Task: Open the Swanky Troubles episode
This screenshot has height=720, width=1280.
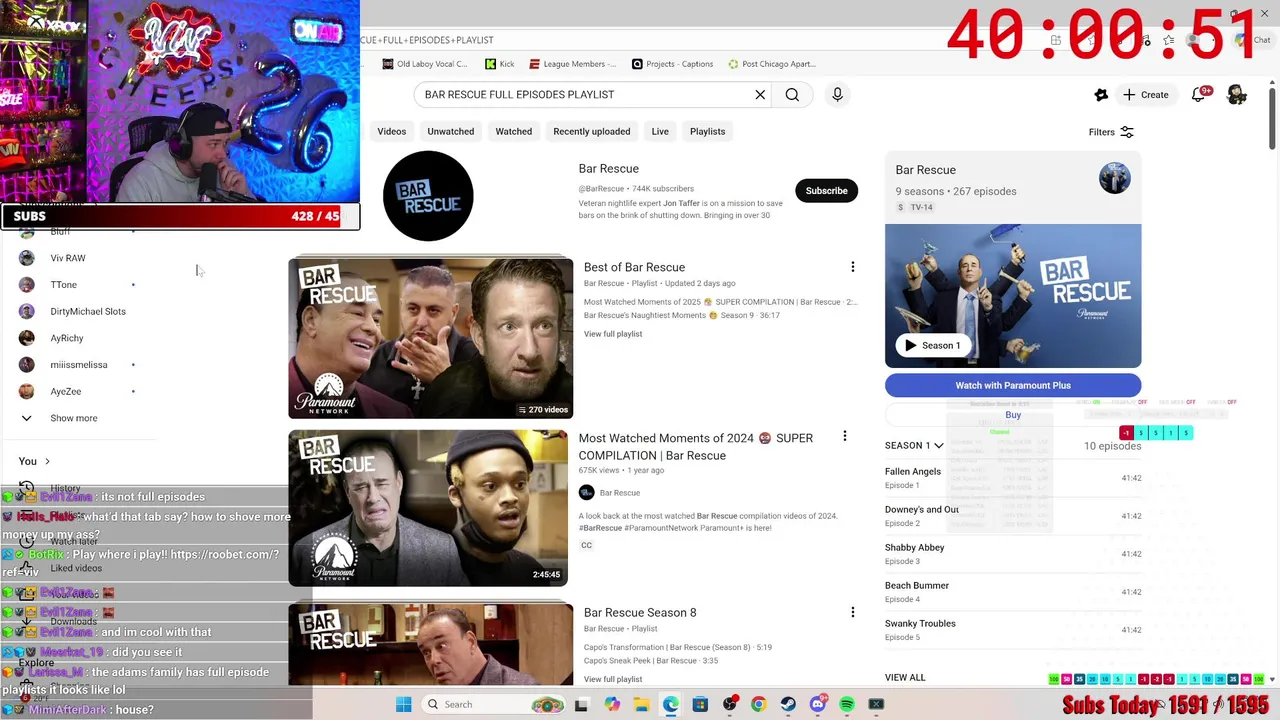Action: (1013, 630)
